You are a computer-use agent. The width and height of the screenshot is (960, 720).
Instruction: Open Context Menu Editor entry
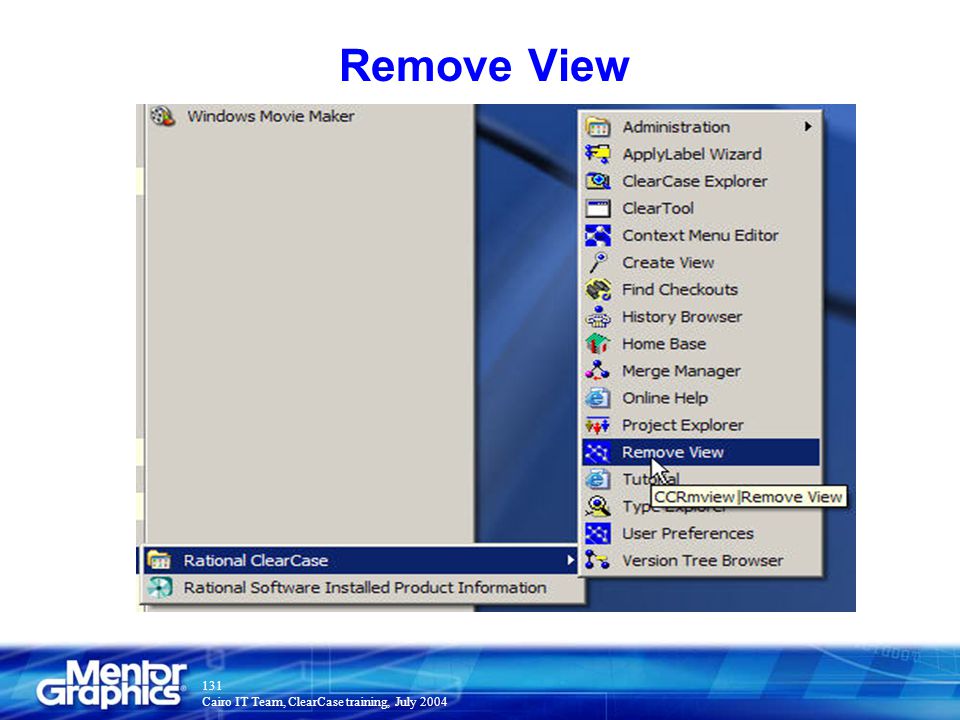coord(701,235)
